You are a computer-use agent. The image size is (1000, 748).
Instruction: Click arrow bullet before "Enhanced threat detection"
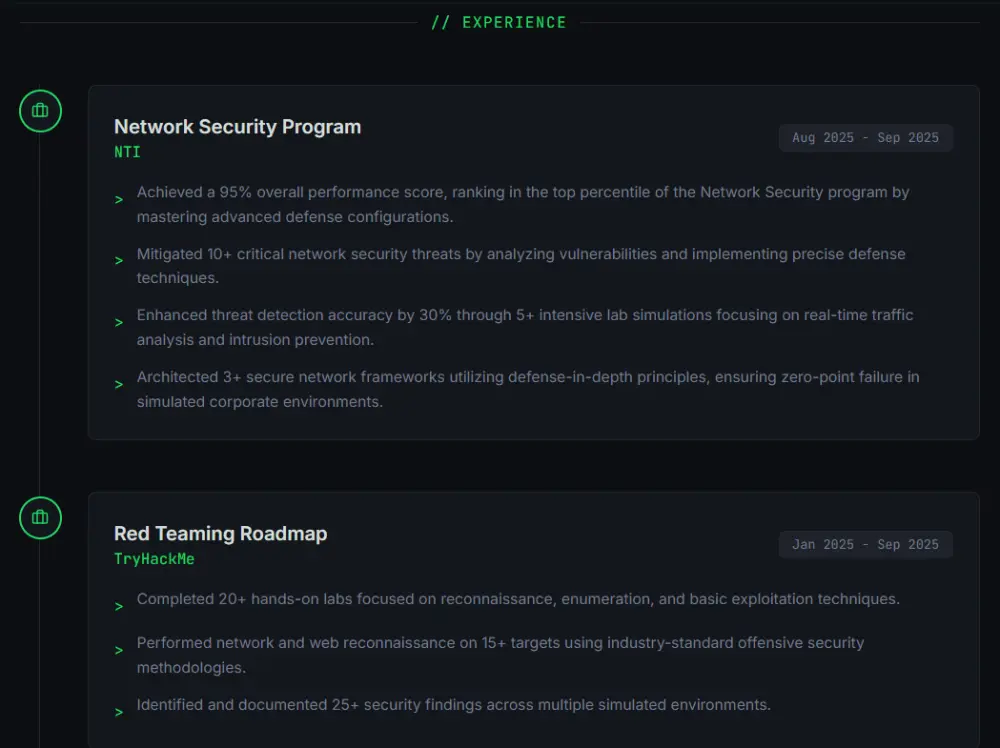coord(119,322)
